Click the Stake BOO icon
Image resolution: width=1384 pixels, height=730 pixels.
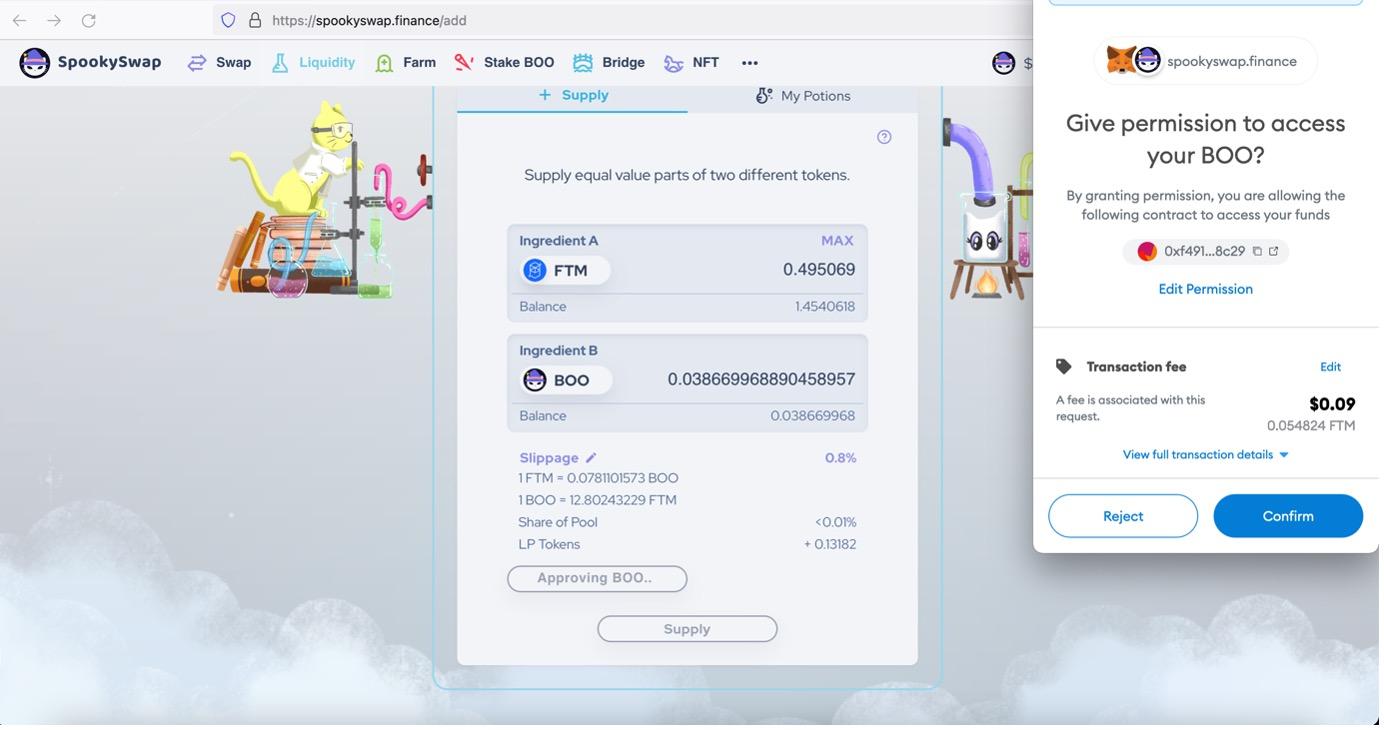coord(464,63)
